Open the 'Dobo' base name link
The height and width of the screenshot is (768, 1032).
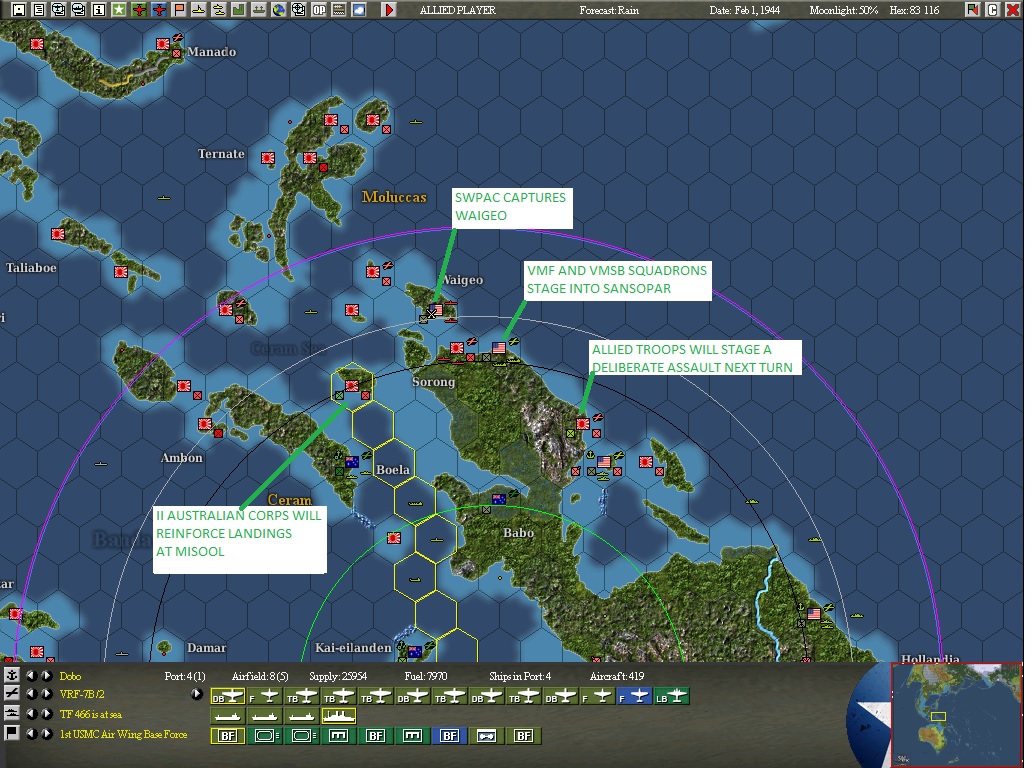click(x=70, y=676)
